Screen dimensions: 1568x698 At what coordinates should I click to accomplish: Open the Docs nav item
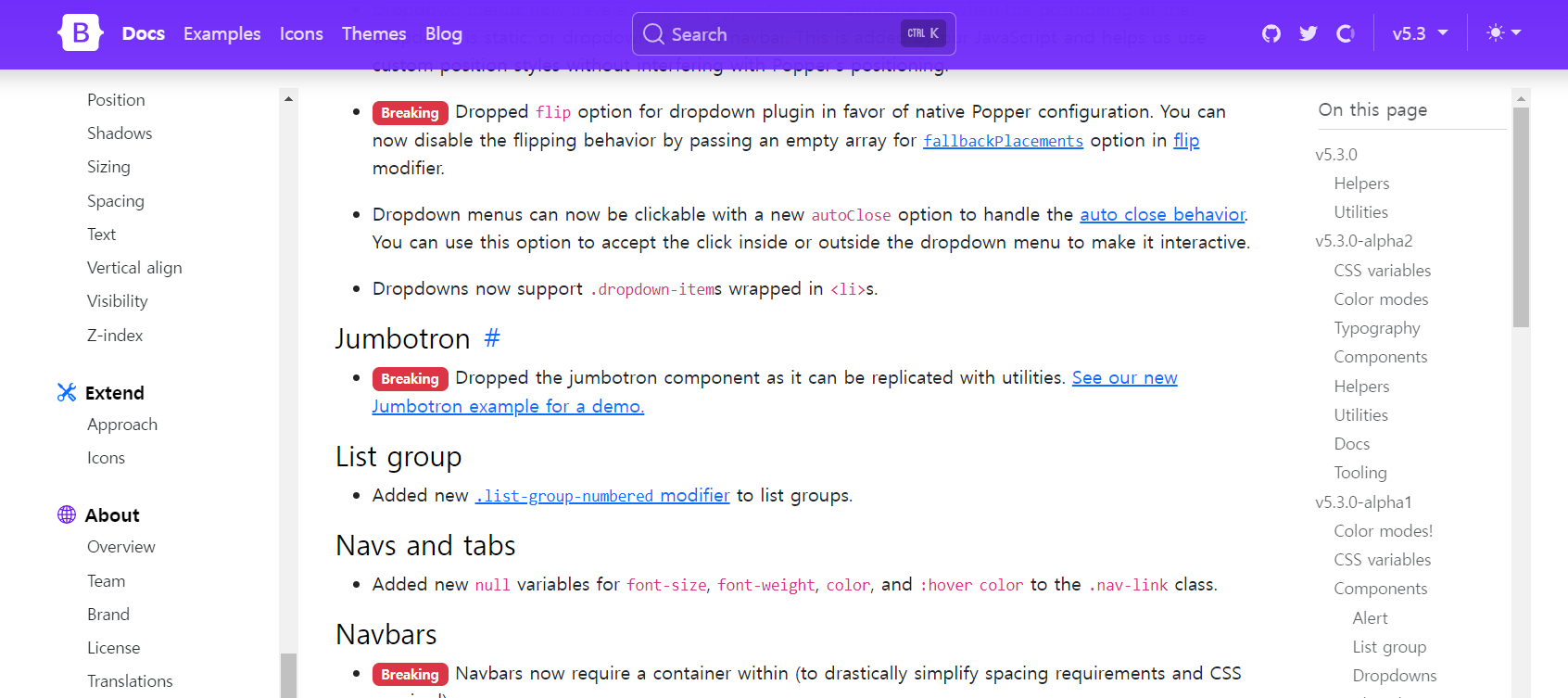tap(144, 33)
